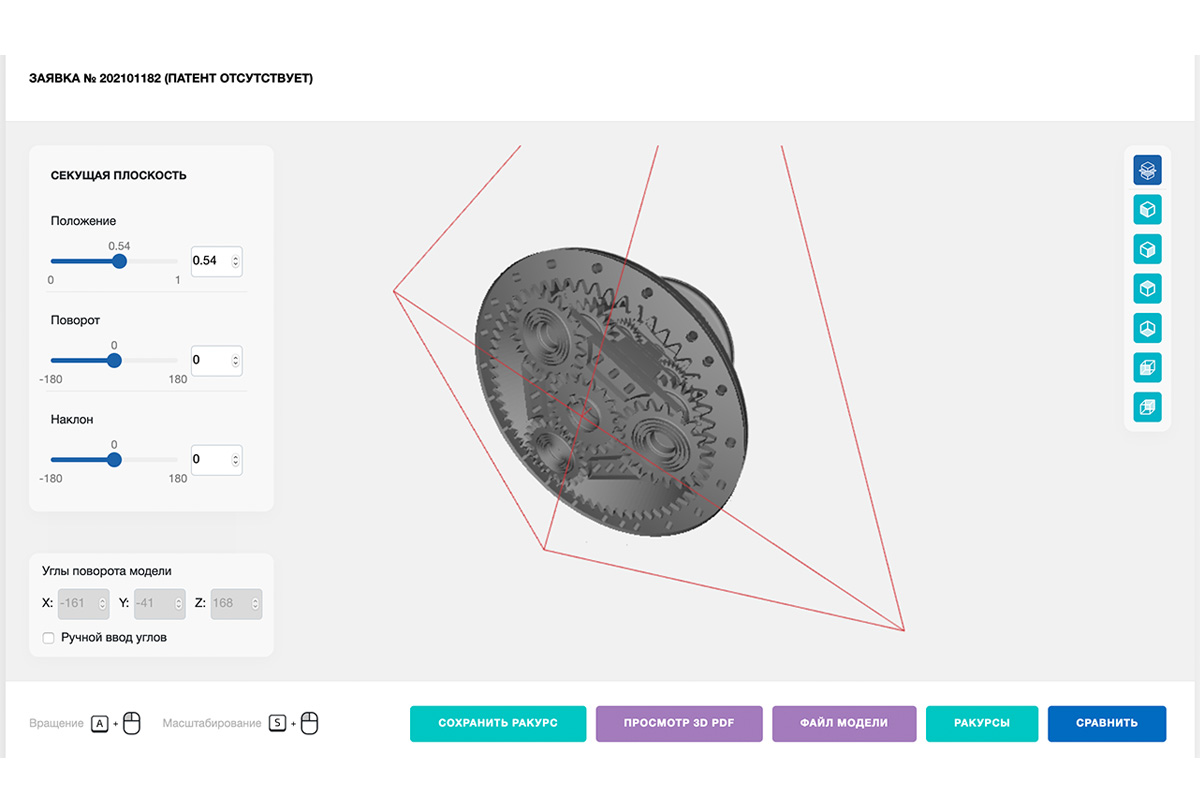Click the Заявка № 202101182 title text

point(171,78)
